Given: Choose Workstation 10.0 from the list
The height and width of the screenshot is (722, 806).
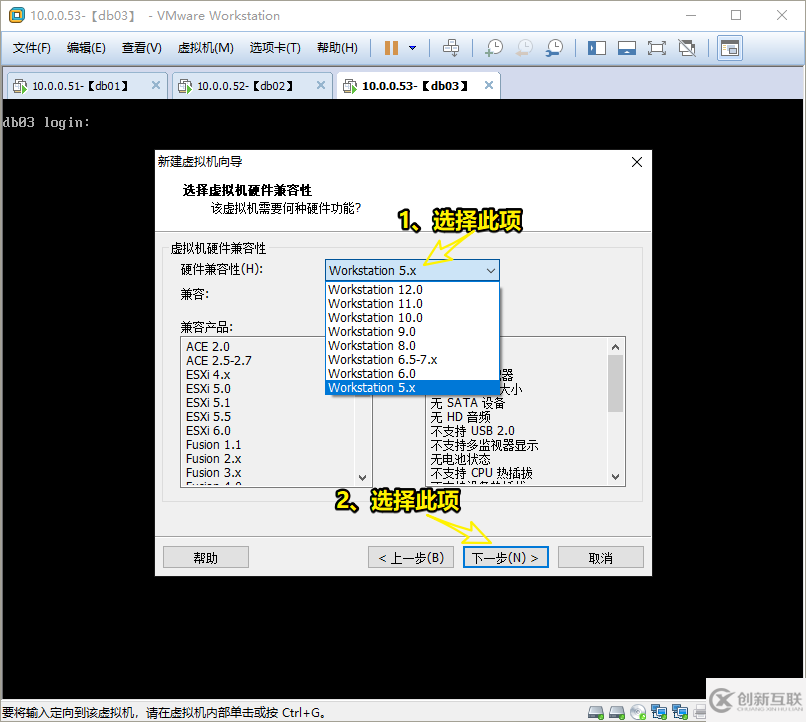Looking at the screenshot, I should tap(412, 318).
